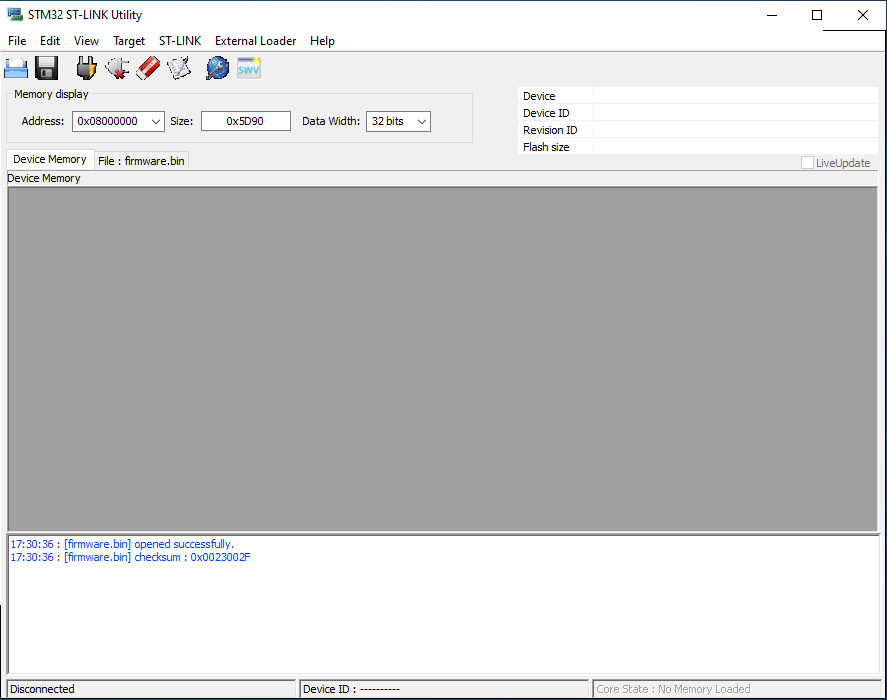Click the top Device row label in the info panel
This screenshot has height=700, width=887.
click(539, 96)
